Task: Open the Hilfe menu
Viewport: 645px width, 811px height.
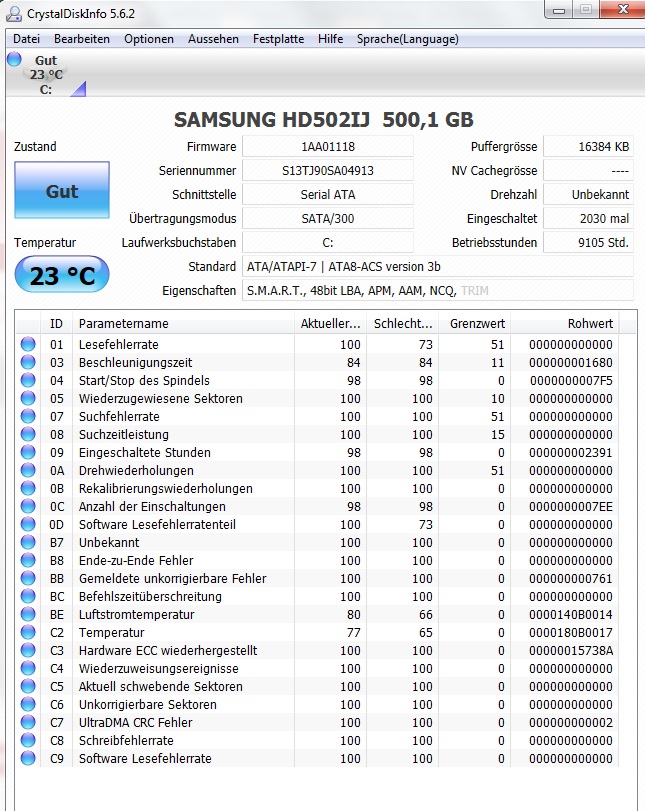Action: [330, 39]
